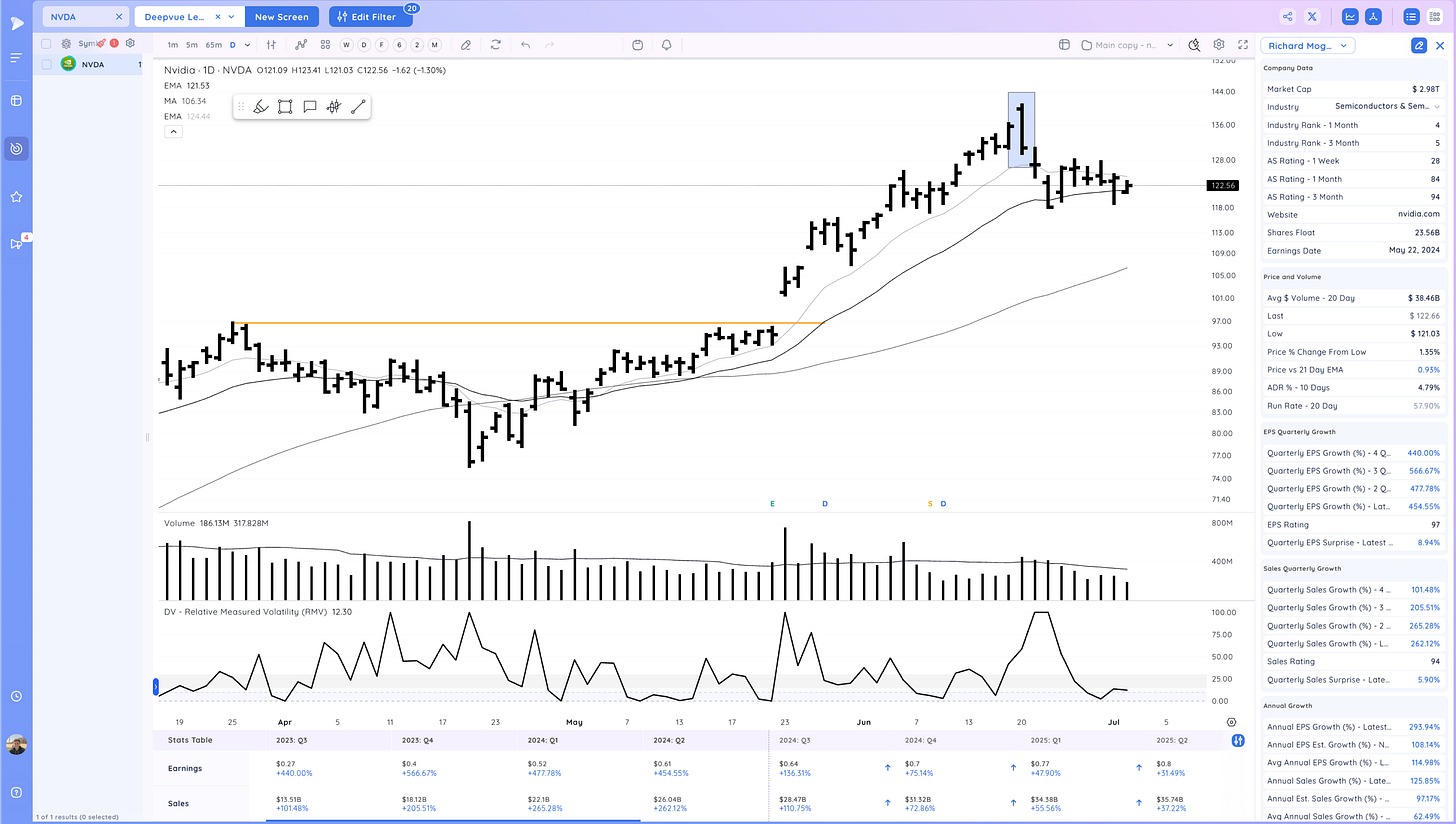Viewport: 1456px width, 824px height.
Task: Open the alerts bell icon
Action: click(x=666, y=45)
